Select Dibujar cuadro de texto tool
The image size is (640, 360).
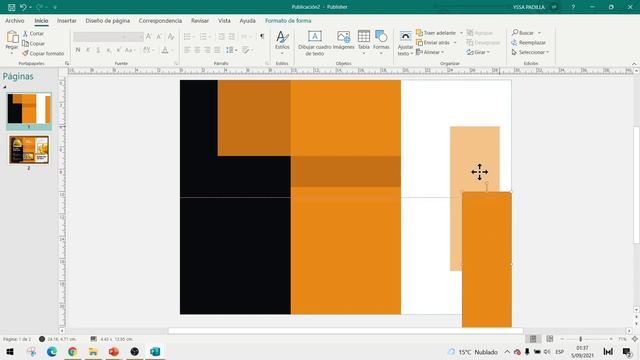point(314,43)
